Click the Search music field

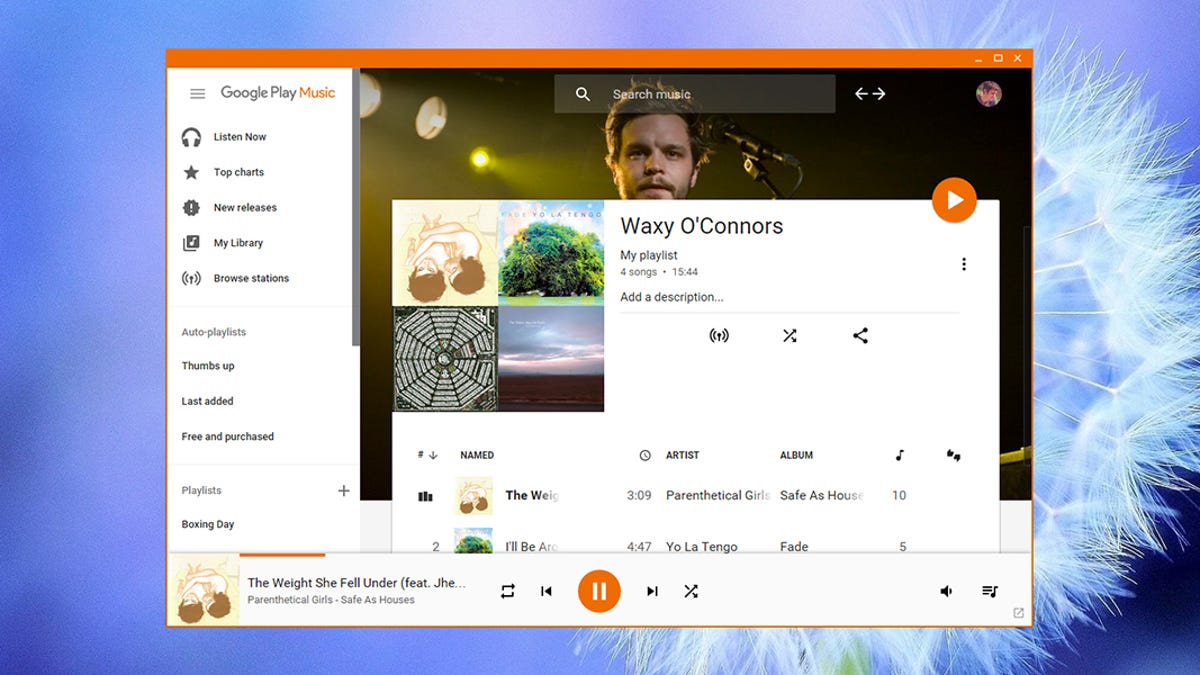[694, 94]
